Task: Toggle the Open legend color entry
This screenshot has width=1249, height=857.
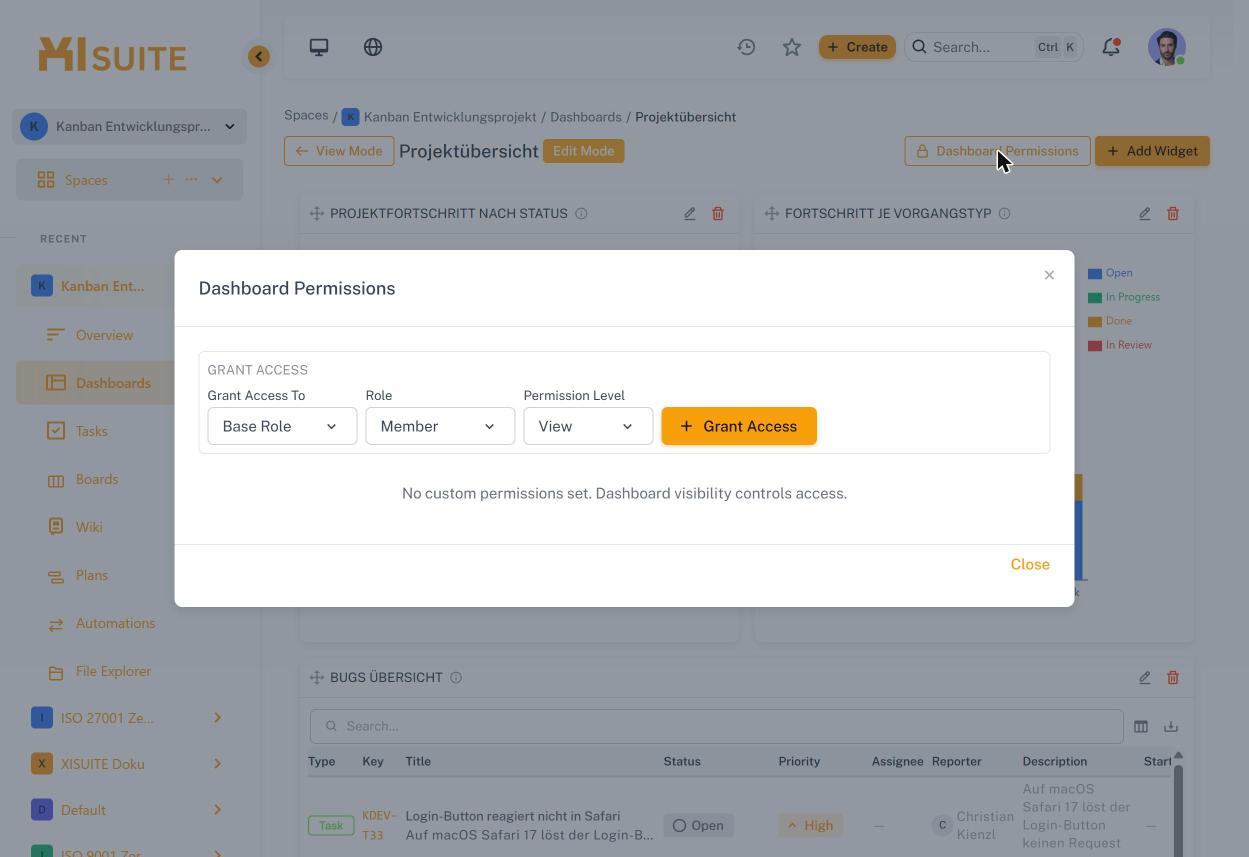Action: point(1110,273)
